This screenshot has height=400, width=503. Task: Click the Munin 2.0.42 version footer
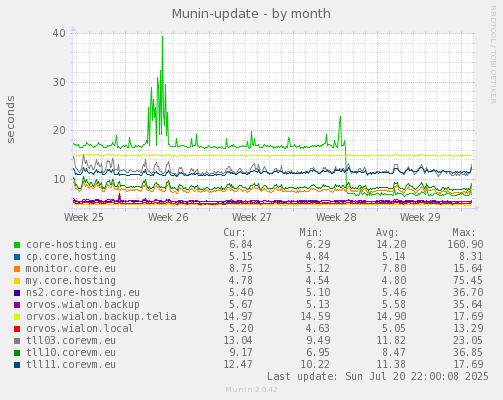(x=251, y=390)
